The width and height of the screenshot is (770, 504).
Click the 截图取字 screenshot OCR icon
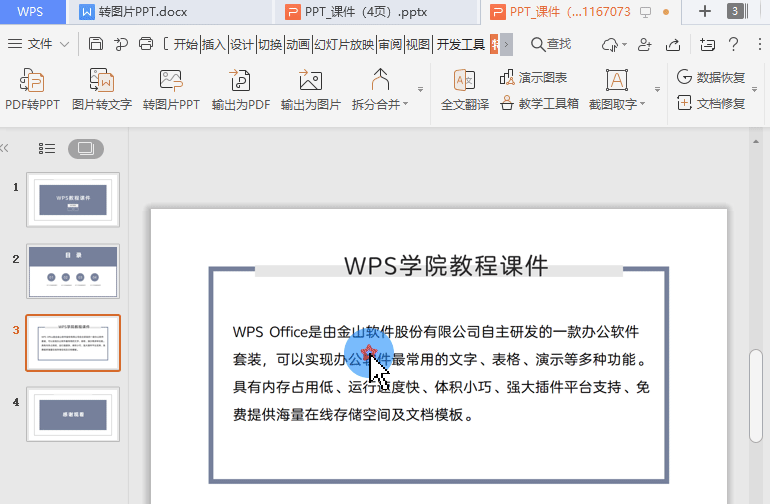[x=617, y=80]
